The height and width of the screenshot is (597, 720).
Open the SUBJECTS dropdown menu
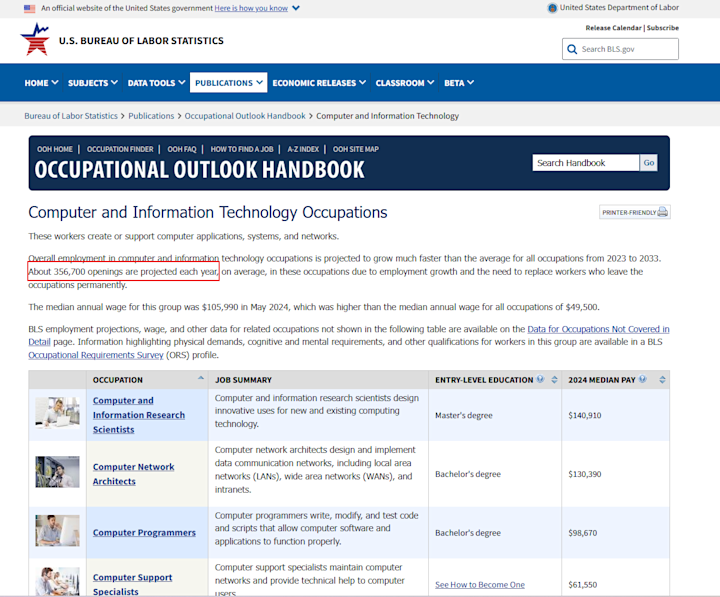[x=93, y=83]
